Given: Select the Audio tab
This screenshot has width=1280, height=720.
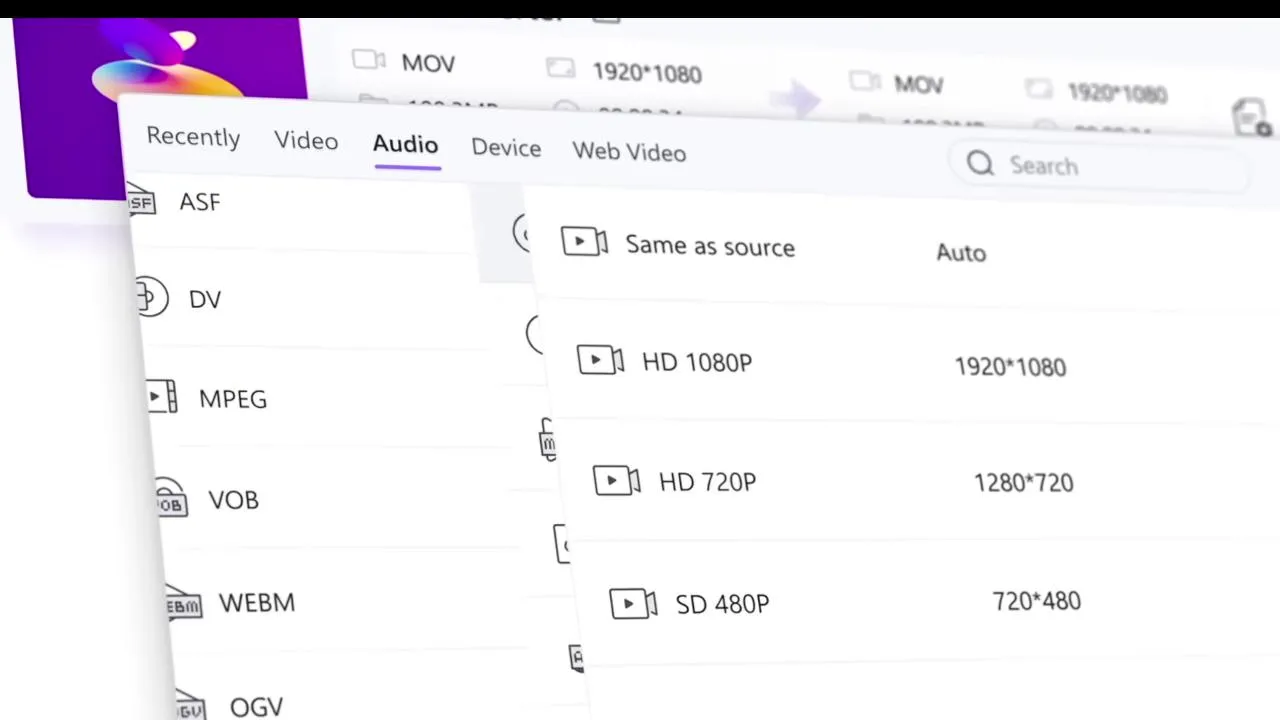Looking at the screenshot, I should click(405, 145).
